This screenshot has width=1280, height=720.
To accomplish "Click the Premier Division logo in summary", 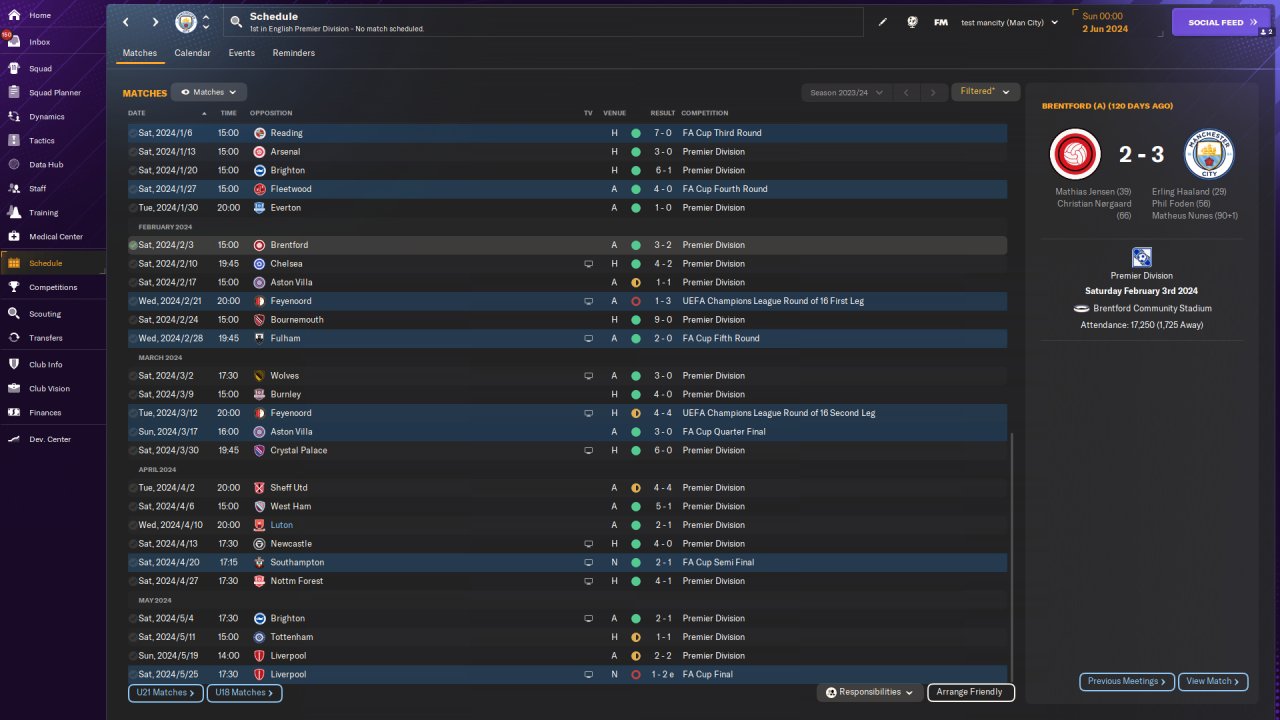I will click(x=1142, y=257).
